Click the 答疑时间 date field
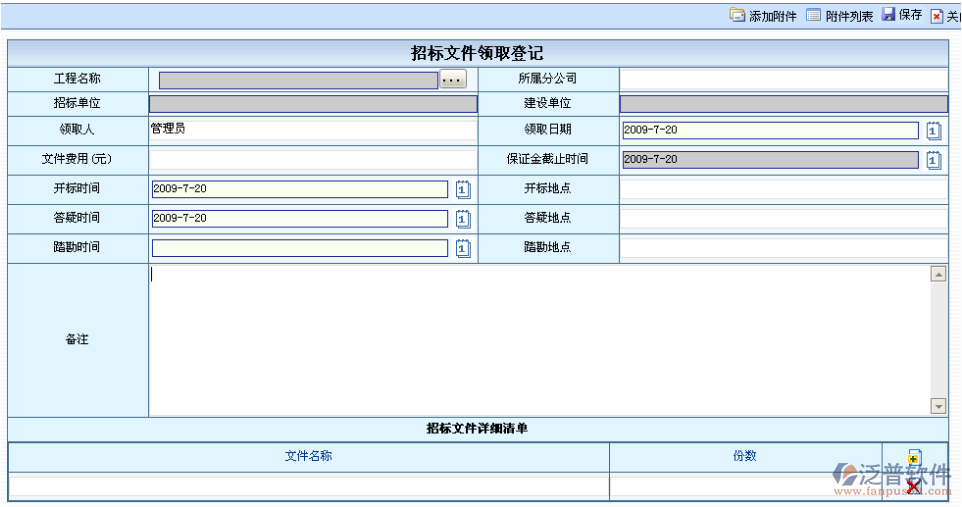The width and height of the screenshot is (962, 507). click(300, 219)
